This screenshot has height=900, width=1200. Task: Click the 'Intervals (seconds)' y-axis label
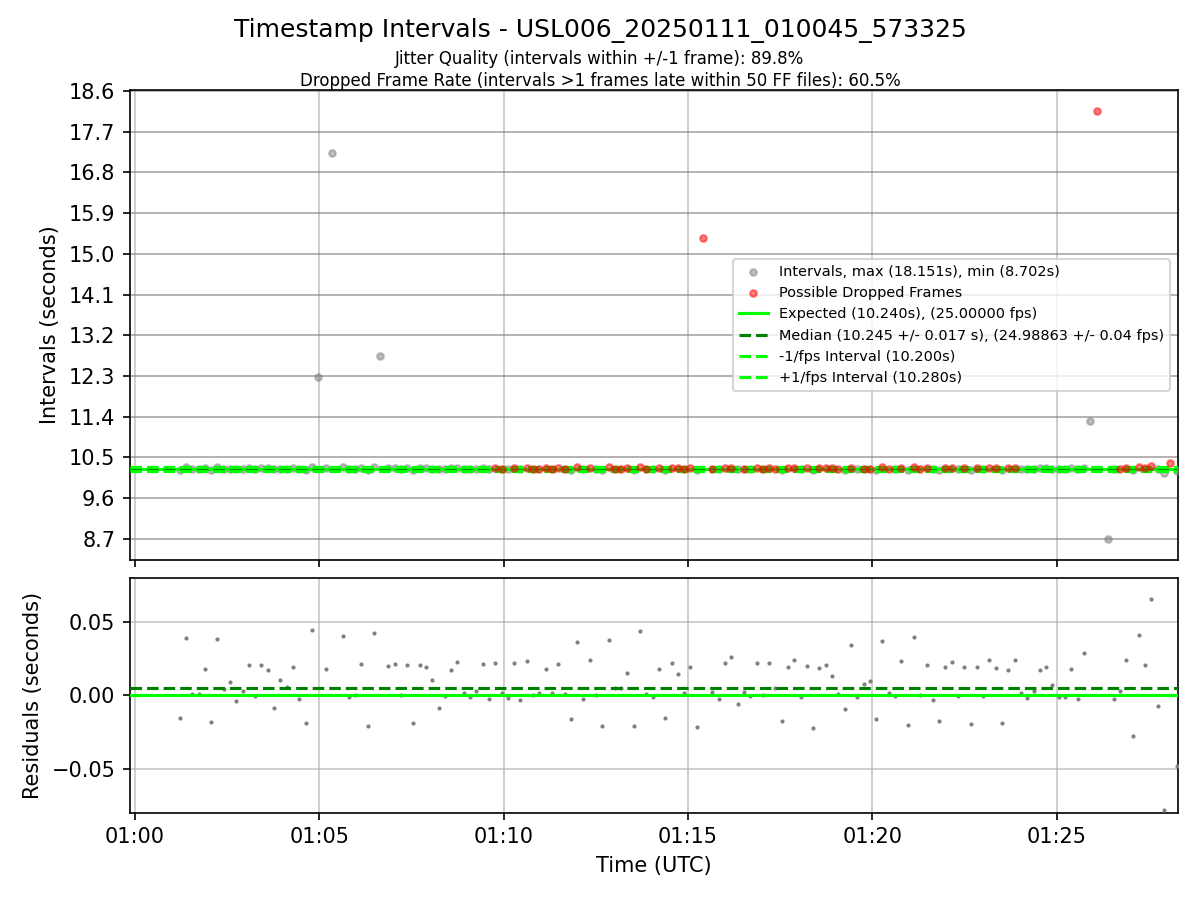pyautogui.click(x=49, y=325)
